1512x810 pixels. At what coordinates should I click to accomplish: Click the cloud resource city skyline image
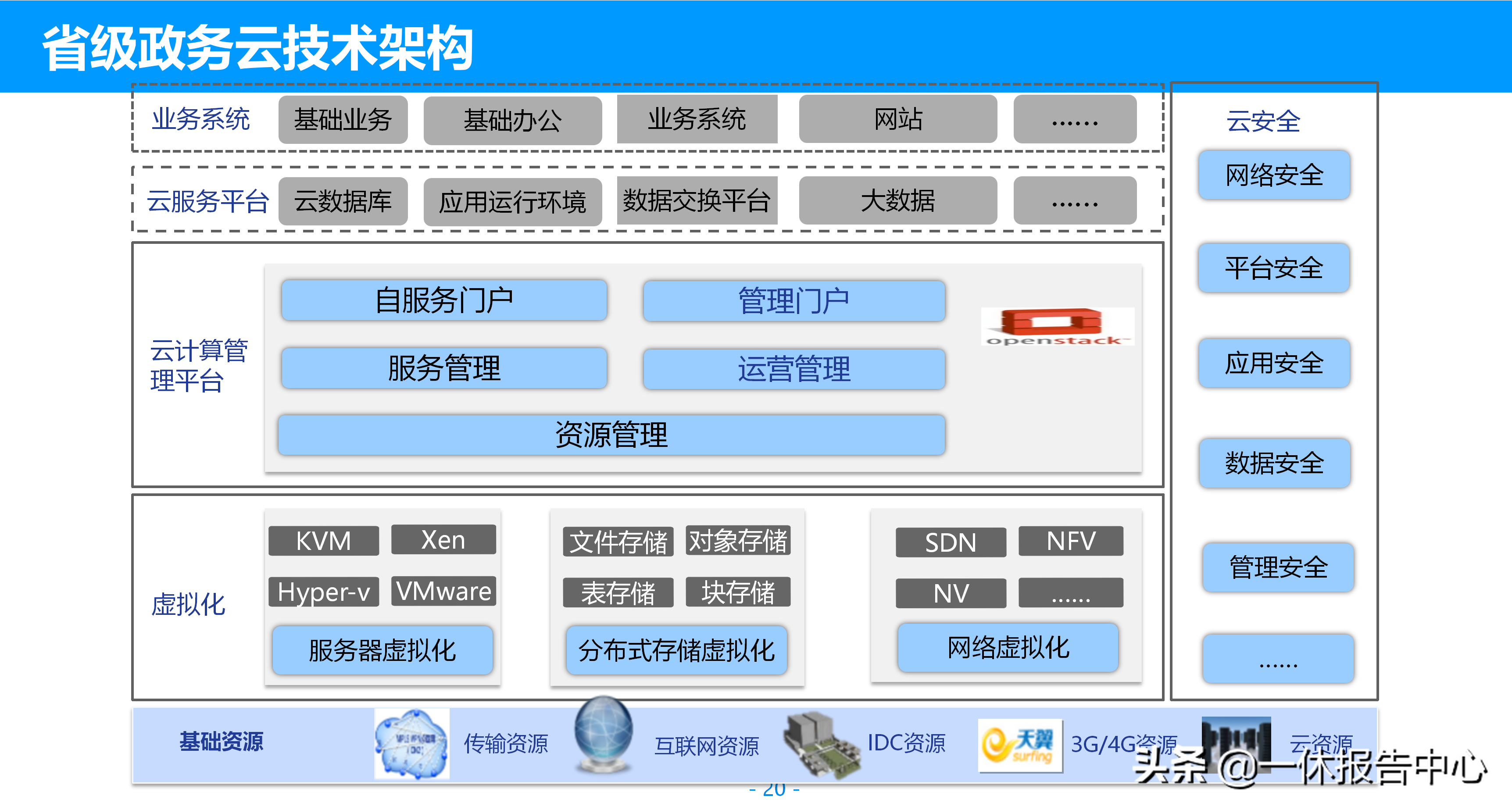pyautogui.click(x=1236, y=739)
